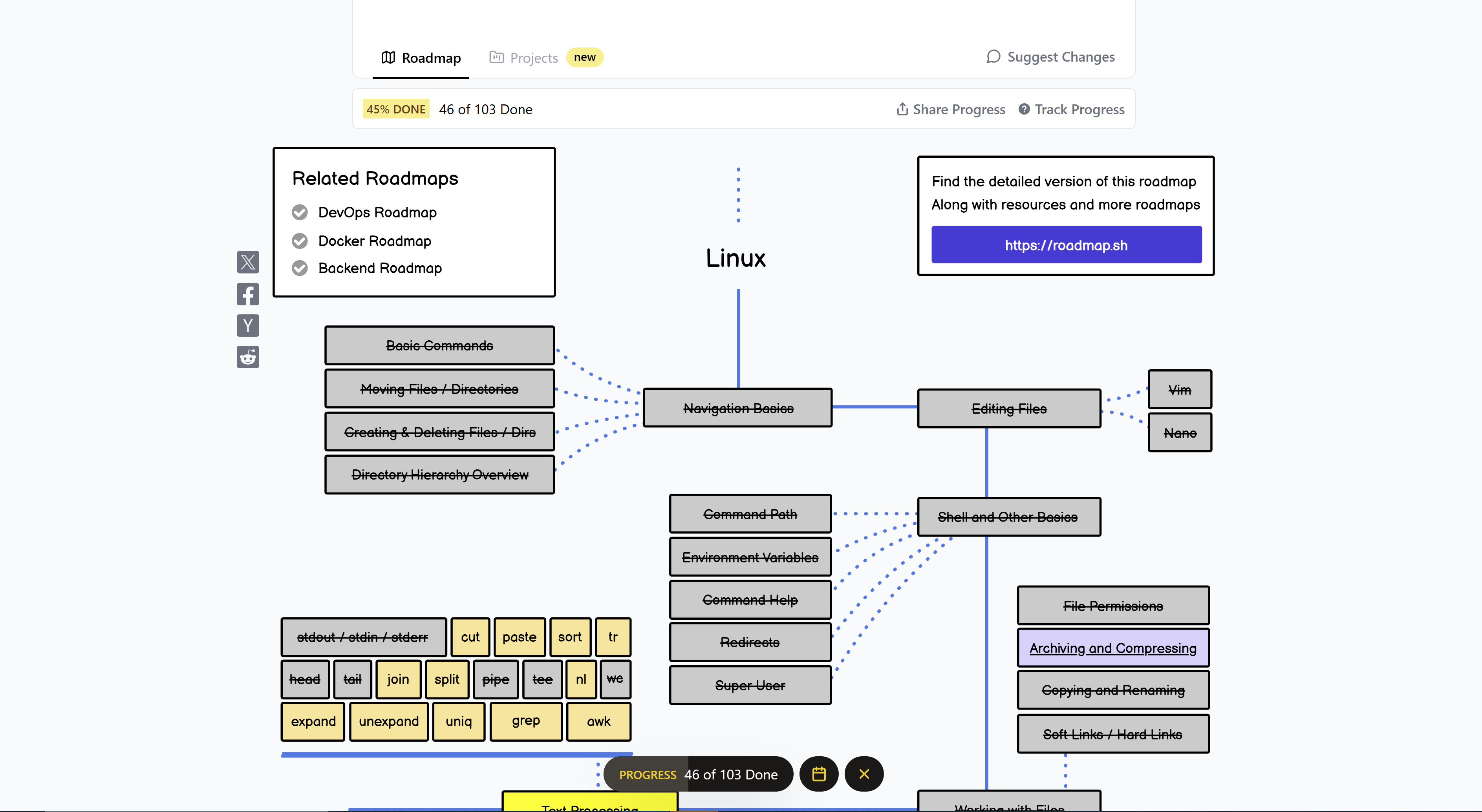The image size is (1482, 812).
Task: Toggle DevOps Roadmap checkmark
Action: tap(300, 212)
